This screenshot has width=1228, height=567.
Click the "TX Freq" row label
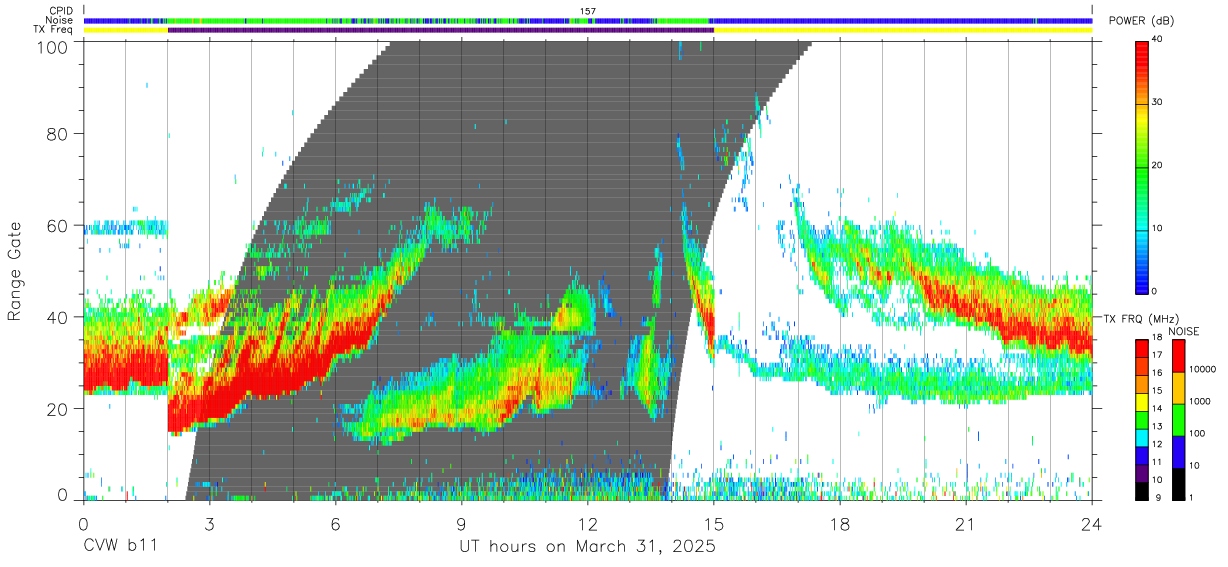(x=55, y=30)
